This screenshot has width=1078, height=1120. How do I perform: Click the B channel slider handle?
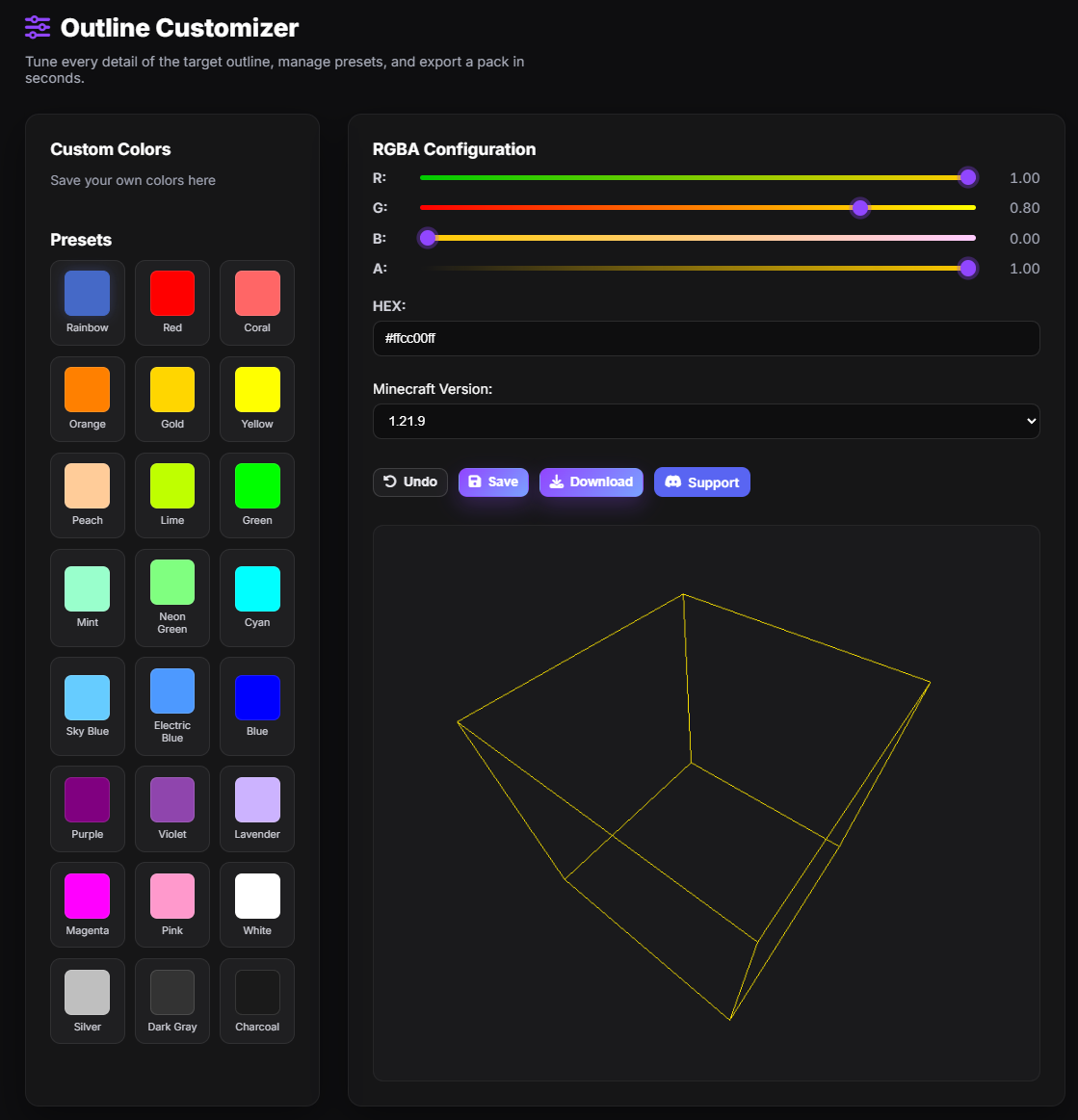(x=428, y=238)
